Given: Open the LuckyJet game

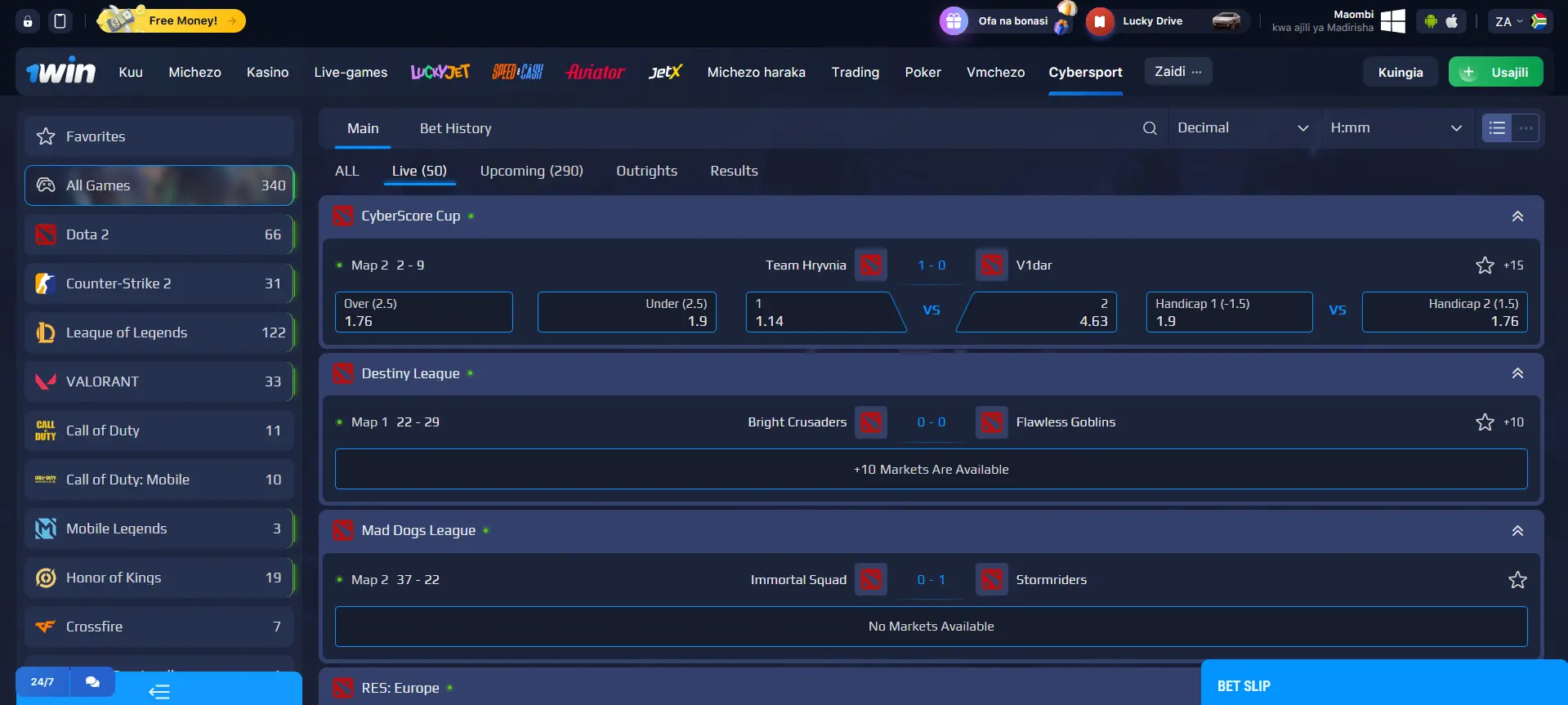Looking at the screenshot, I should pyautogui.click(x=440, y=72).
